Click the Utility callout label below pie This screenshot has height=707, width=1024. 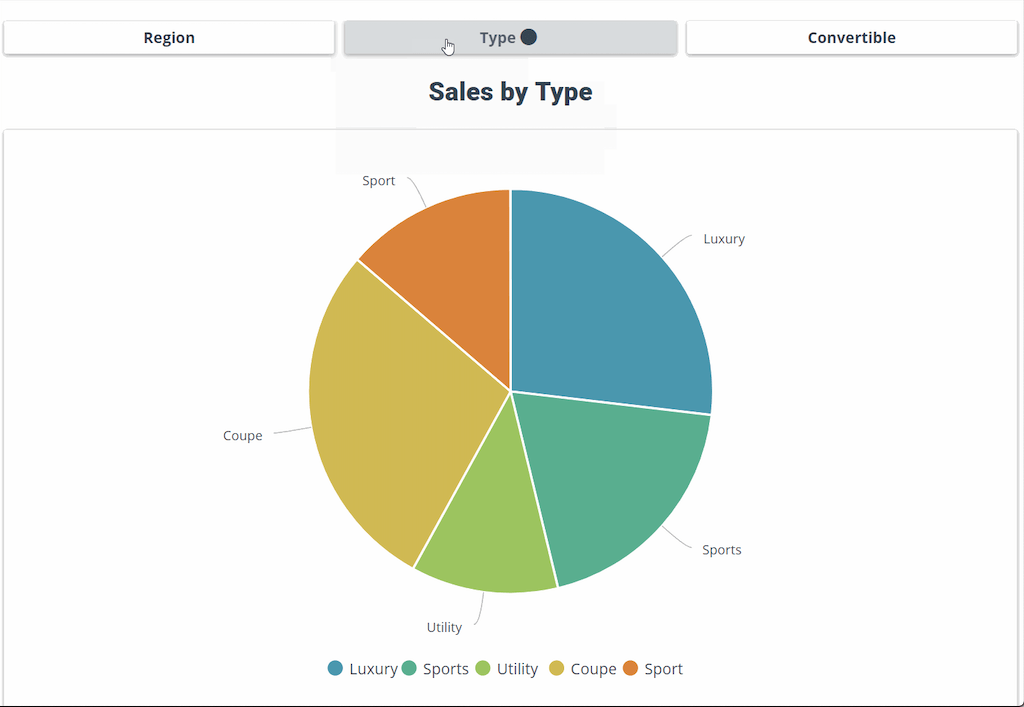point(444,627)
